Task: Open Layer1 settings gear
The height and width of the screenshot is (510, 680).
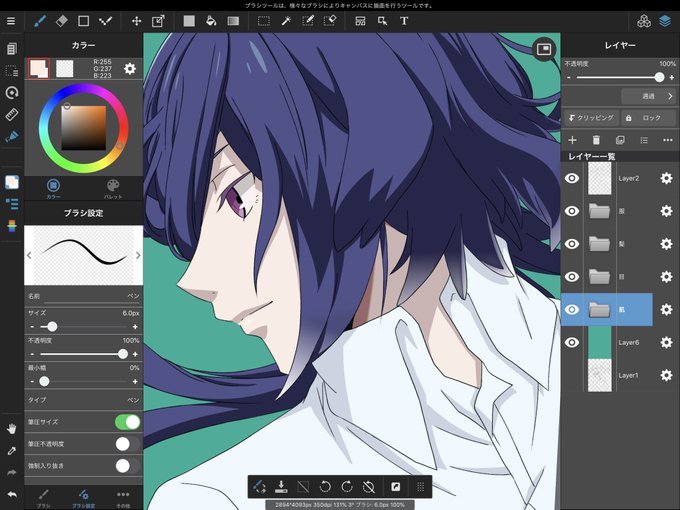Action: pyautogui.click(x=666, y=375)
